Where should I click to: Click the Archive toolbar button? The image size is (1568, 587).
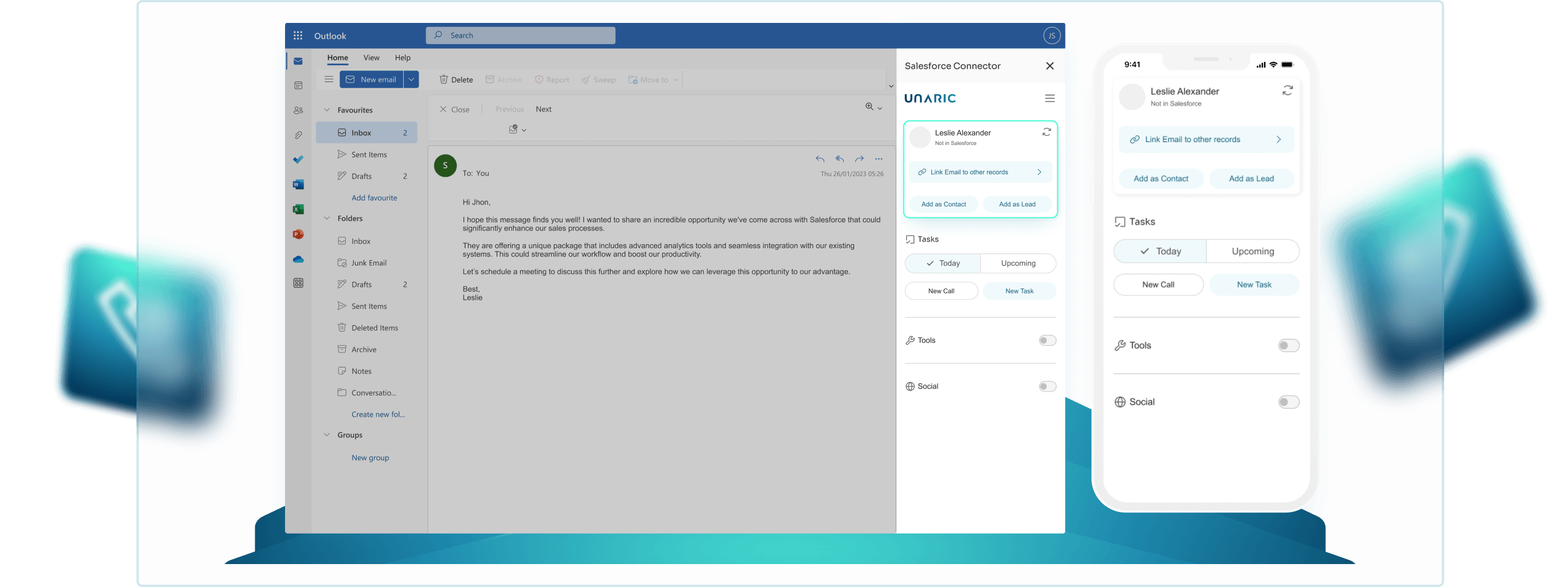click(x=504, y=80)
